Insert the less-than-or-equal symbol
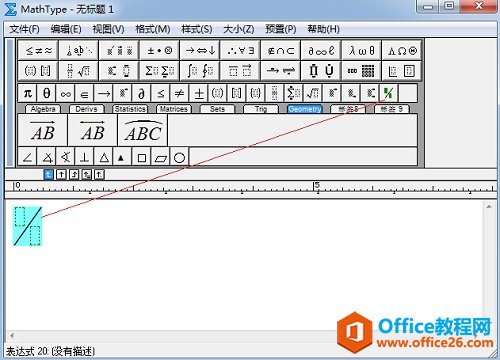Viewport: 500px width, 360px height. point(161,93)
